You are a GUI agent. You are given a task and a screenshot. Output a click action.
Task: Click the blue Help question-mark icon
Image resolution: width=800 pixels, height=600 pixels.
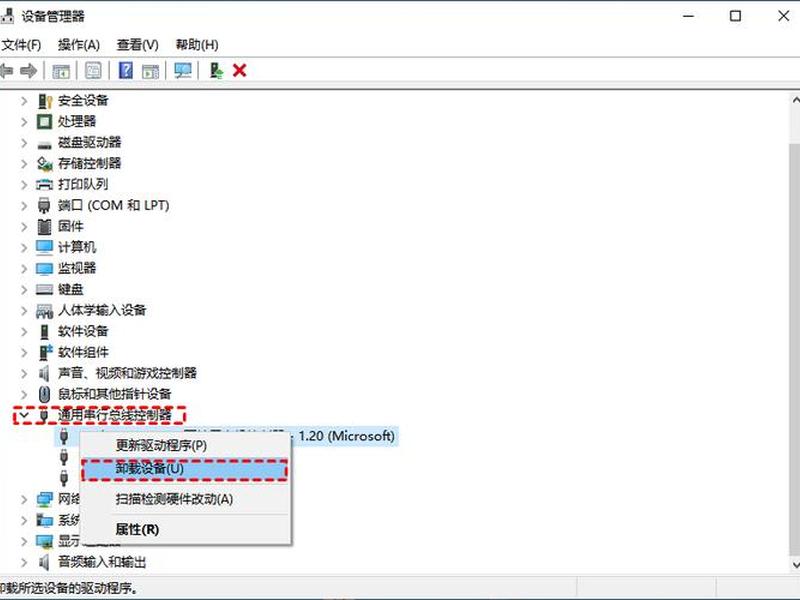click(126, 70)
